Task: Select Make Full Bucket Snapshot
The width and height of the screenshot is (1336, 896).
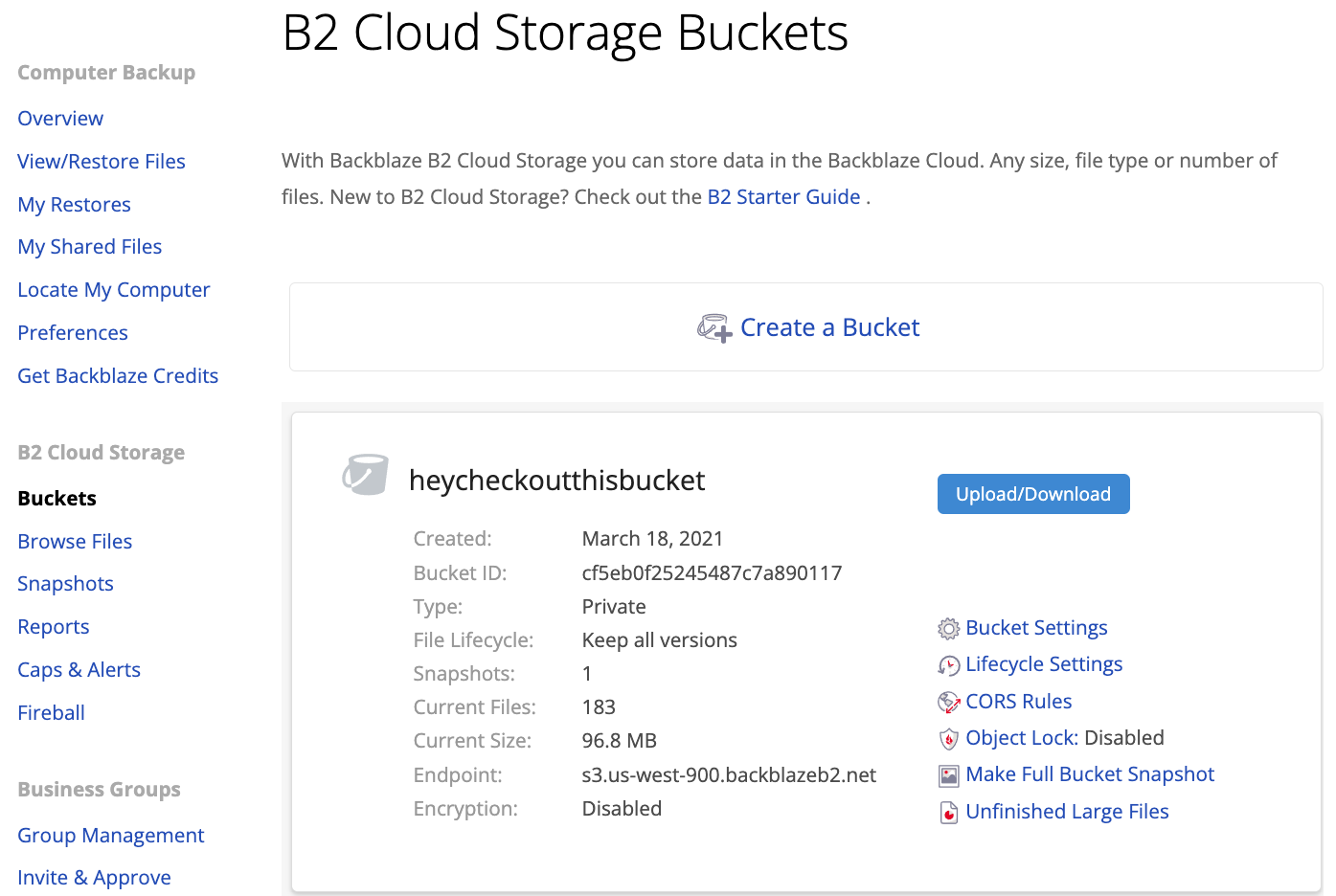Action: [1090, 774]
